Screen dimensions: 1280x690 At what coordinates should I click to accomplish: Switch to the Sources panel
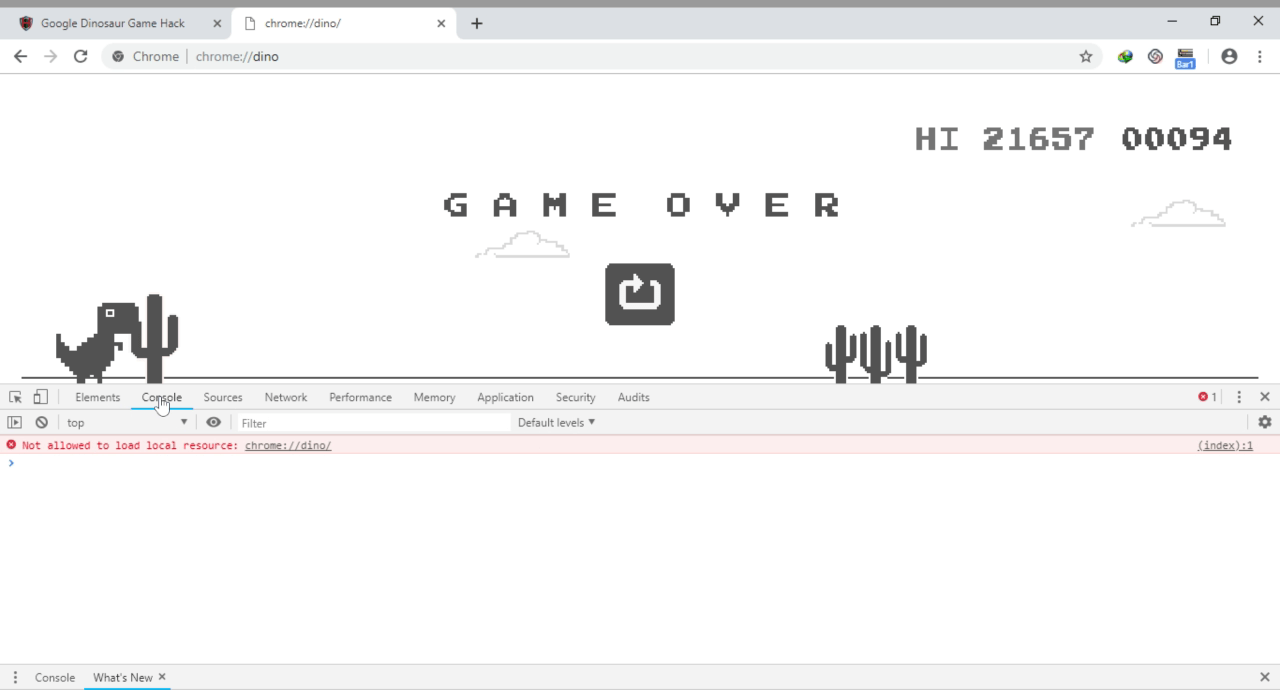click(223, 397)
